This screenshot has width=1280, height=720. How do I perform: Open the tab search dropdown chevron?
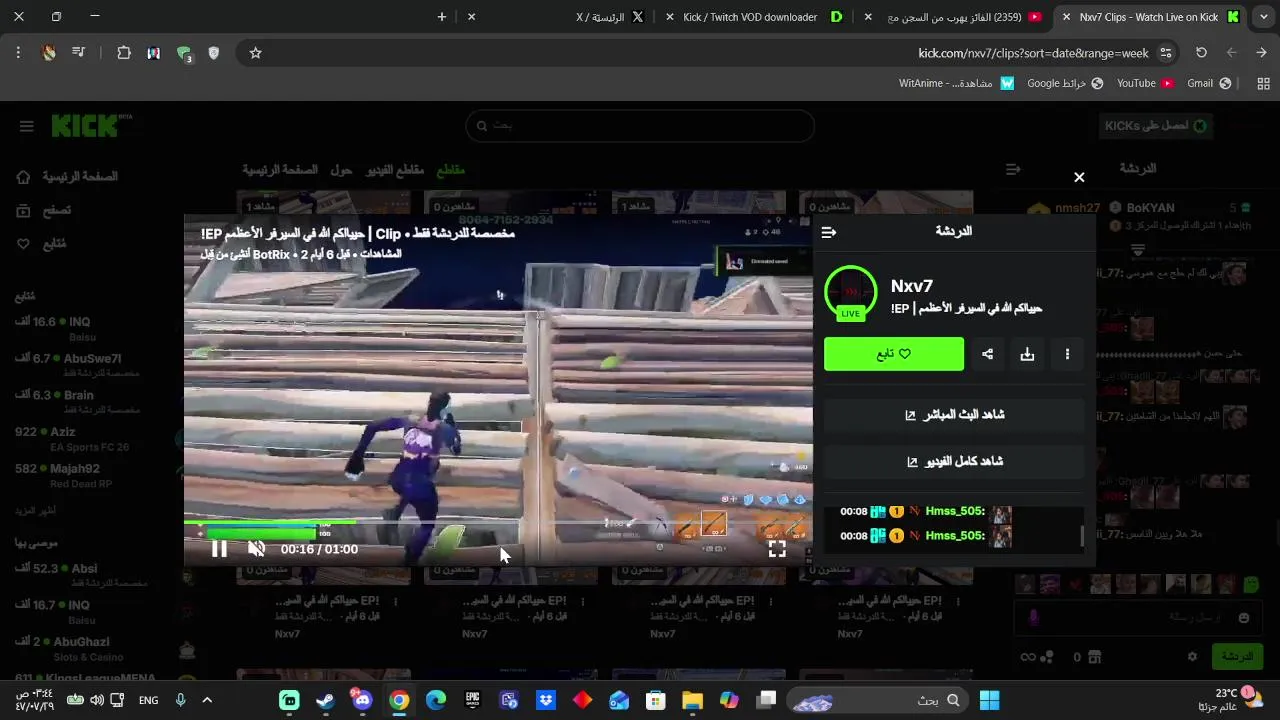(x=1263, y=17)
